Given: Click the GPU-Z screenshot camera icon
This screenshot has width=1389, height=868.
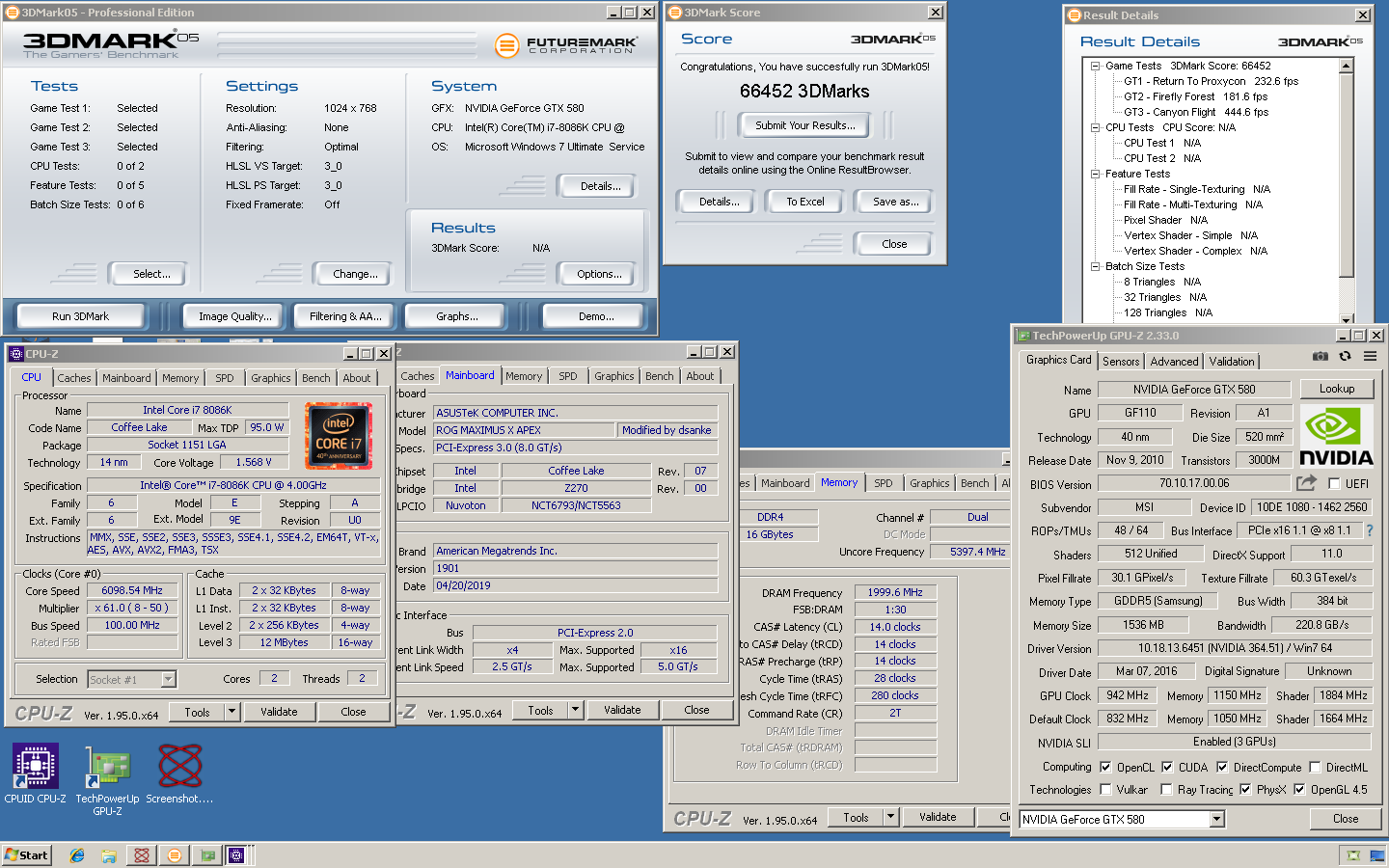Looking at the screenshot, I should (x=1321, y=357).
